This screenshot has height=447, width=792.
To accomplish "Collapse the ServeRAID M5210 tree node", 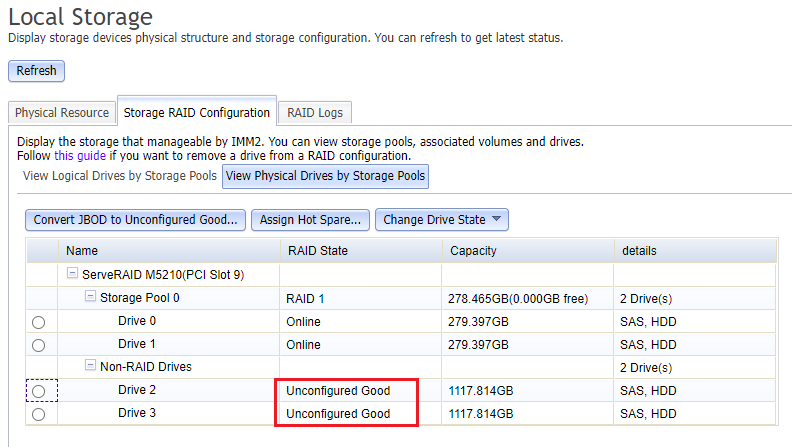I will [x=73, y=274].
